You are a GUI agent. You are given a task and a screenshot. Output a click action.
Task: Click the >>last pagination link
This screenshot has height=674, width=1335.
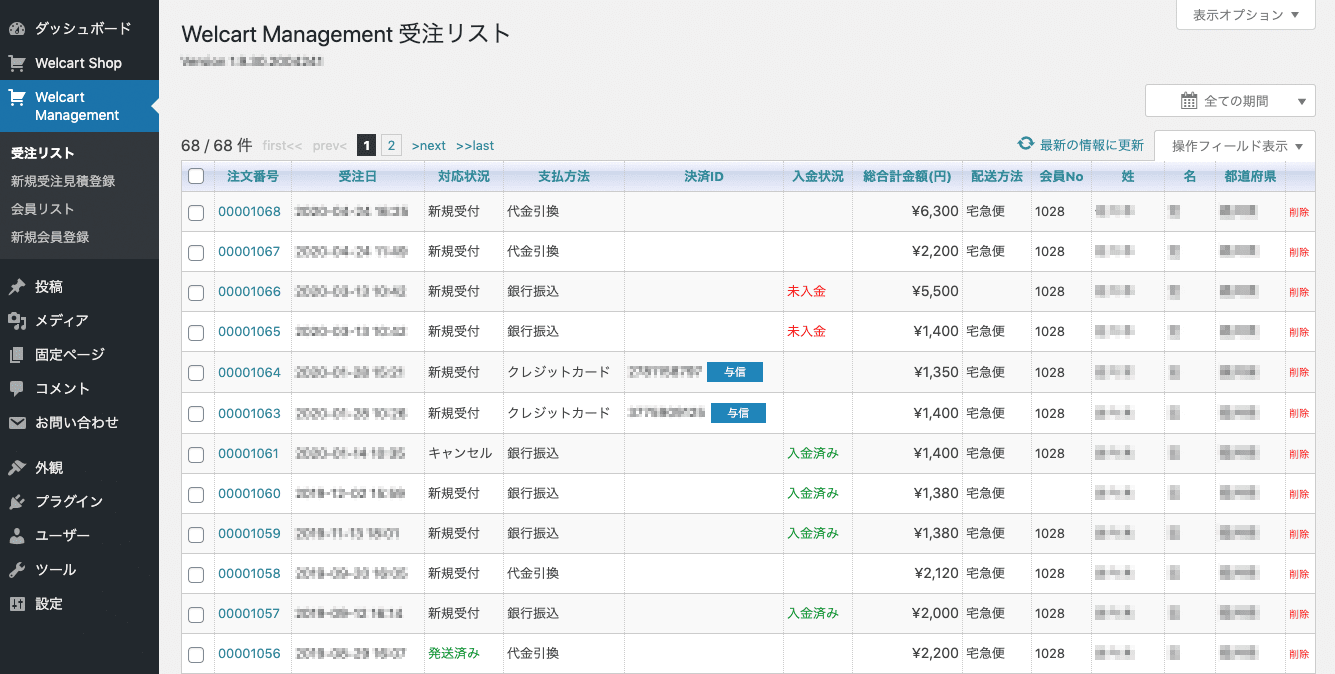[475, 146]
